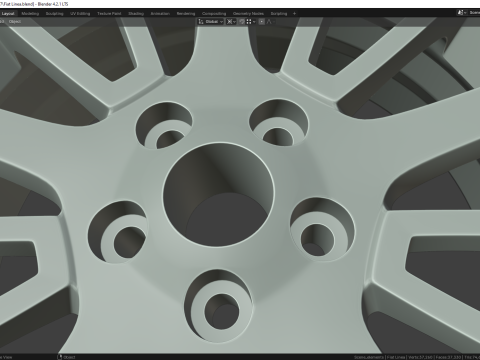Switch to the Shading workspace
The width and height of the screenshot is (480, 360).
(x=136, y=14)
